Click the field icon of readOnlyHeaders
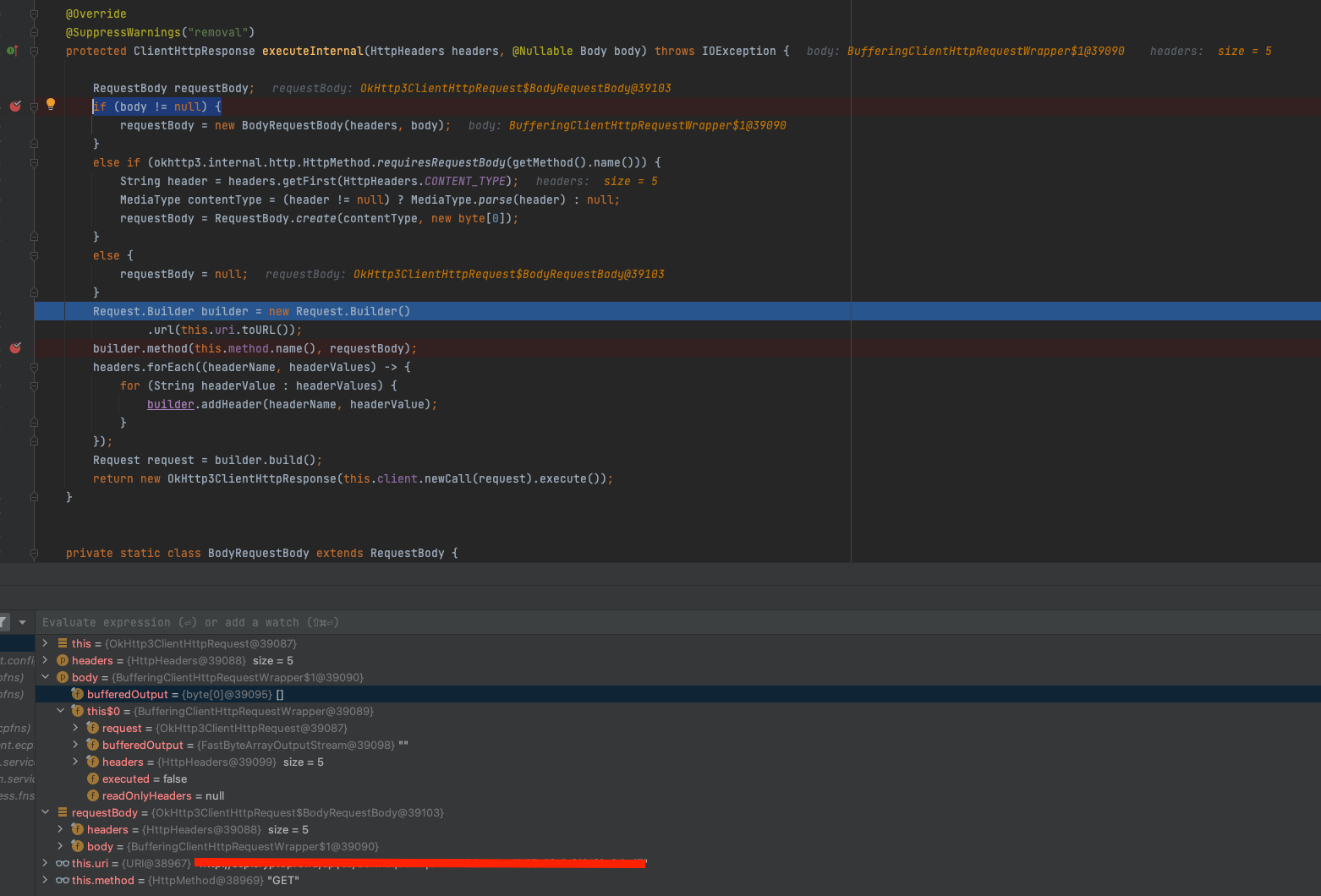The width and height of the screenshot is (1321, 896). coord(93,795)
